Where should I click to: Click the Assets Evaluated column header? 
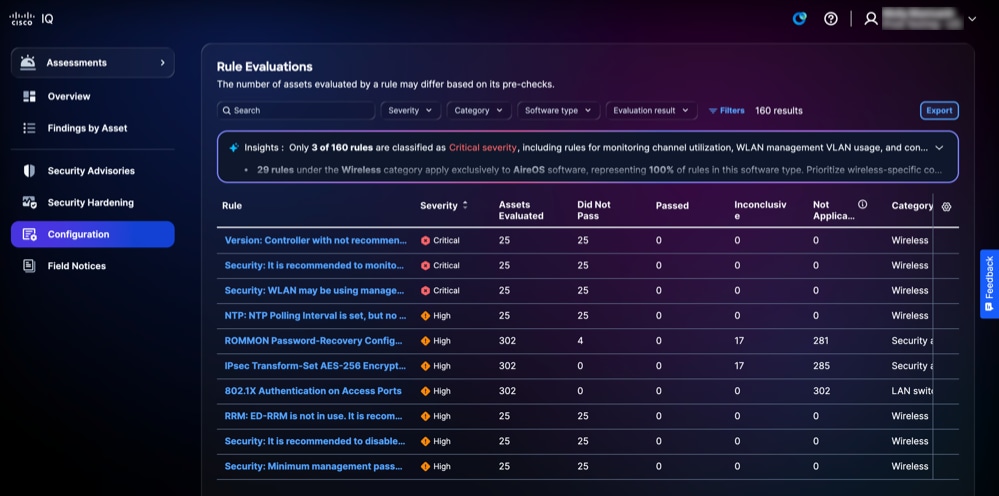(521, 210)
